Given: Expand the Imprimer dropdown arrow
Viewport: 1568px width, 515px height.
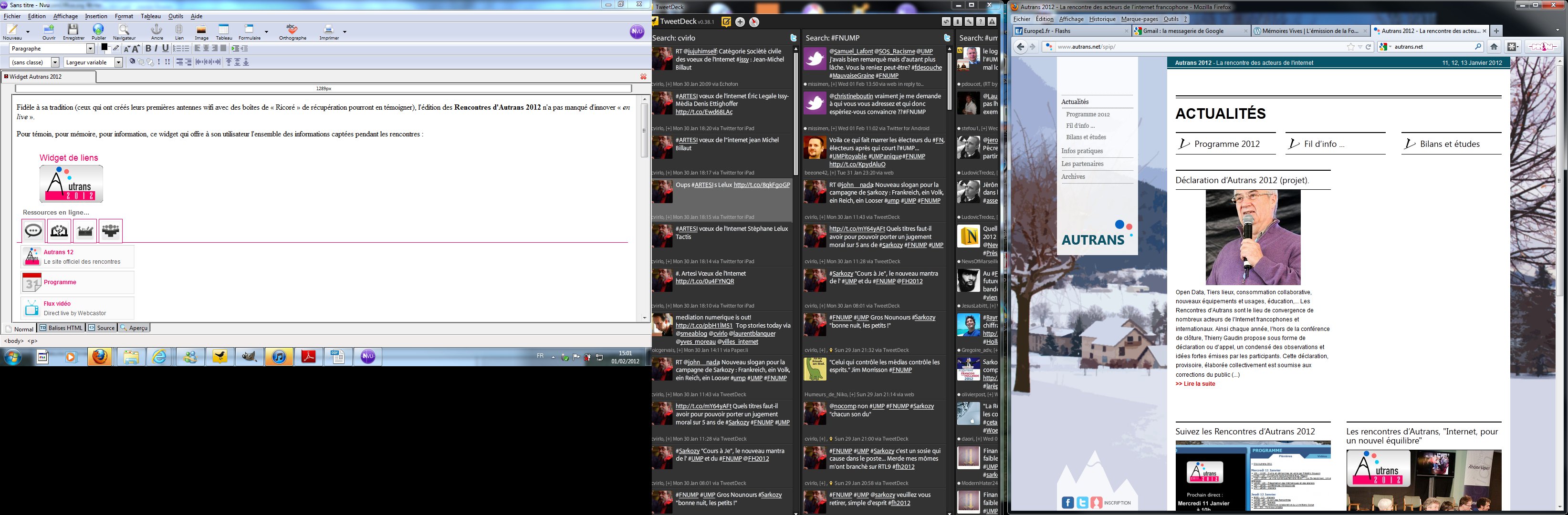Looking at the screenshot, I should point(345,31).
